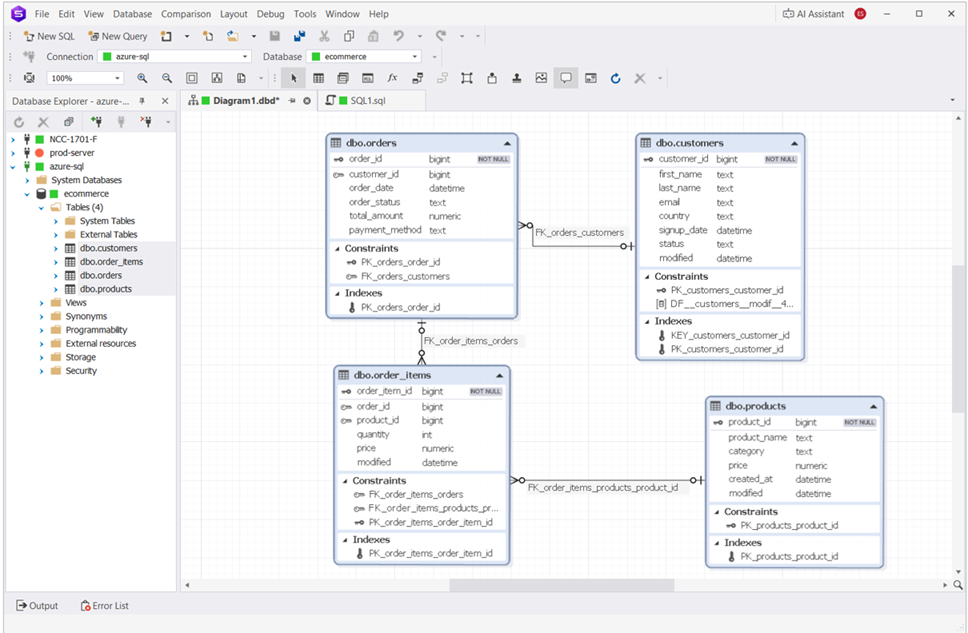This screenshot has height=633, width=968.
Task: Select the Security folder
Action: 81,371
